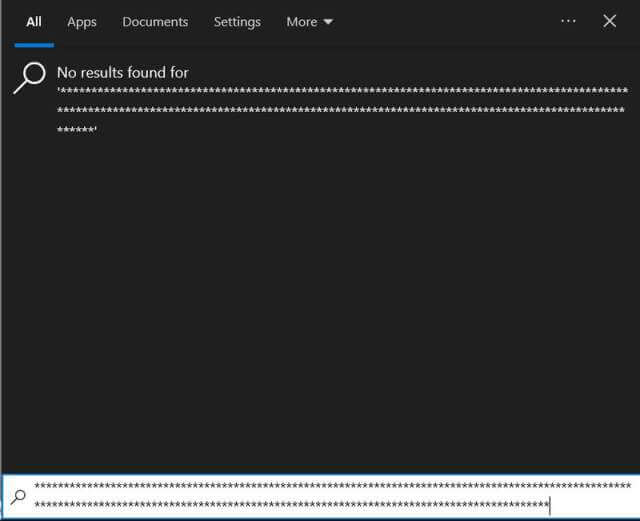
Task: Focus the search input field at the bottom
Action: 330,496
